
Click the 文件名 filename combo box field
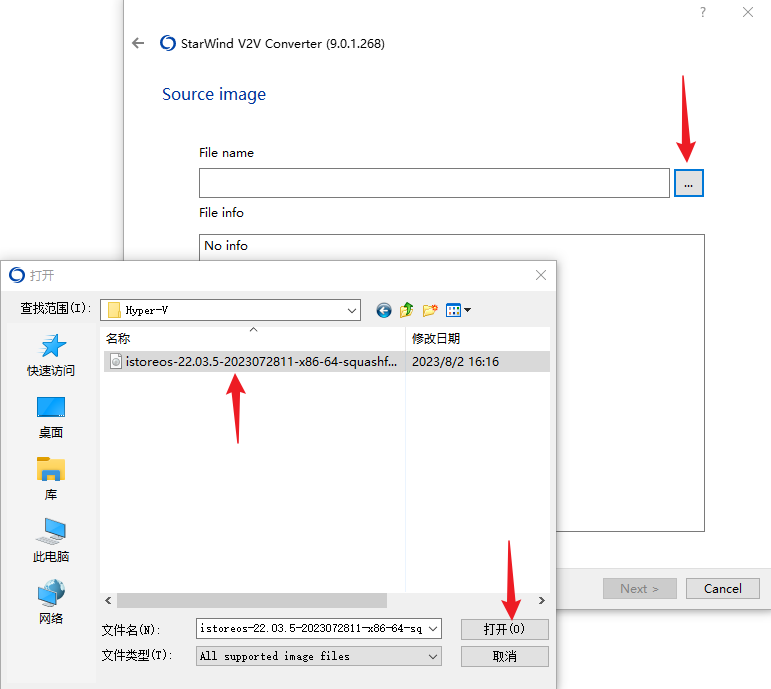pyautogui.click(x=319, y=629)
